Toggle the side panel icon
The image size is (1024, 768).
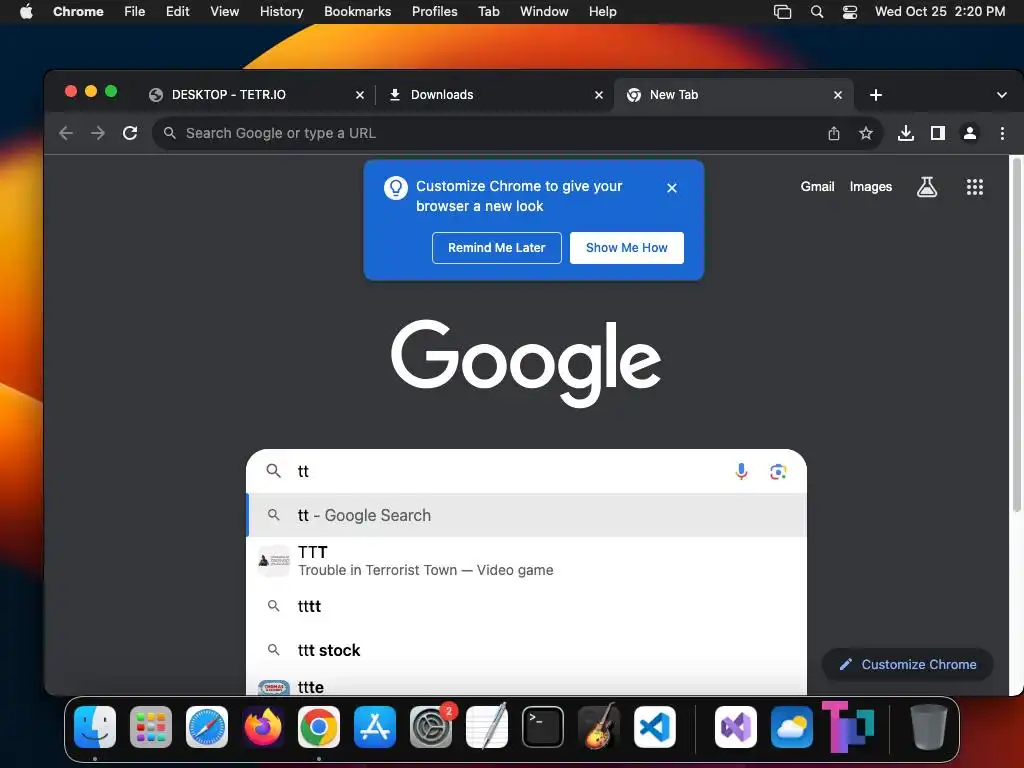tap(938, 133)
